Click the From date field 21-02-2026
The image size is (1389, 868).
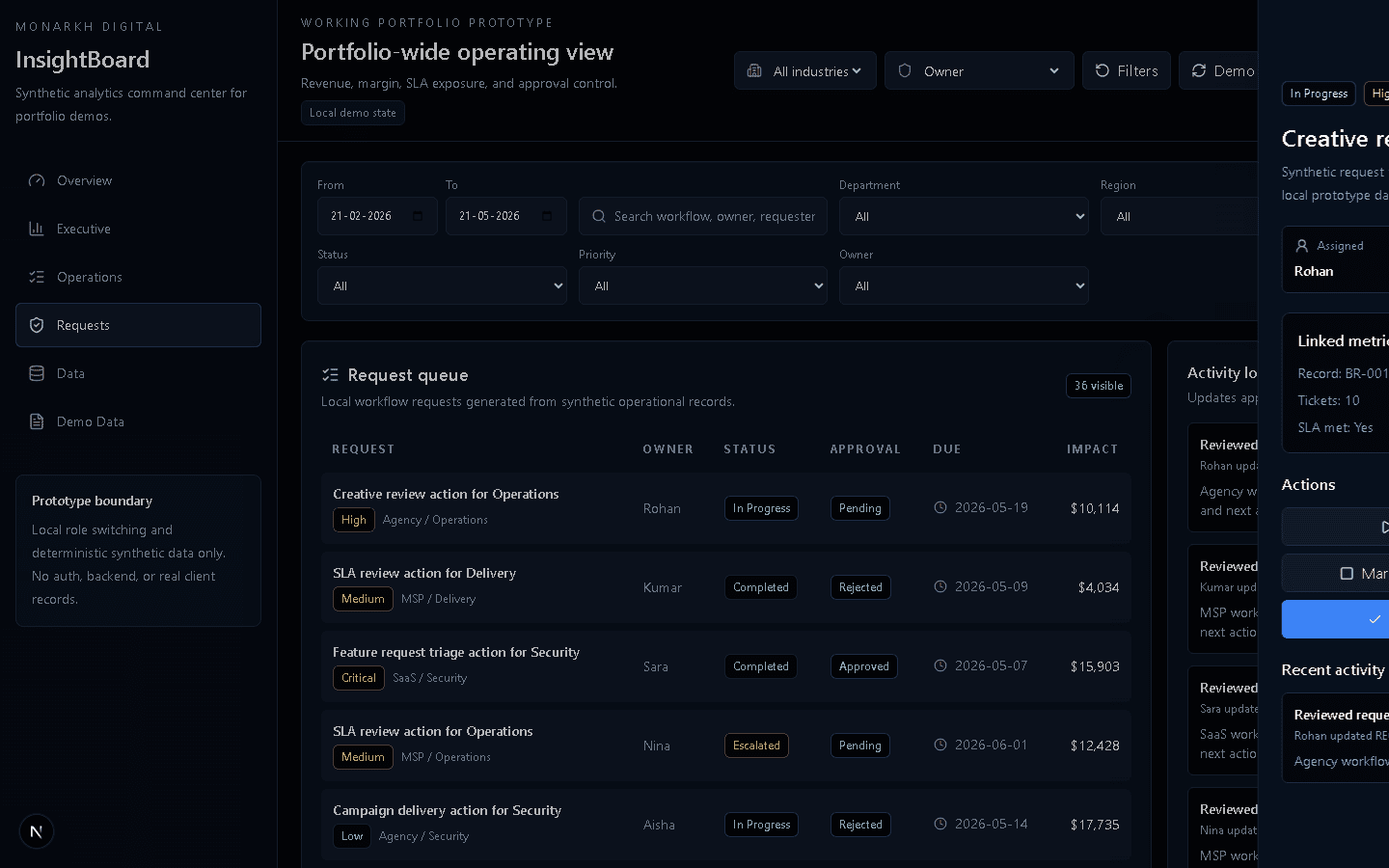[377, 216]
